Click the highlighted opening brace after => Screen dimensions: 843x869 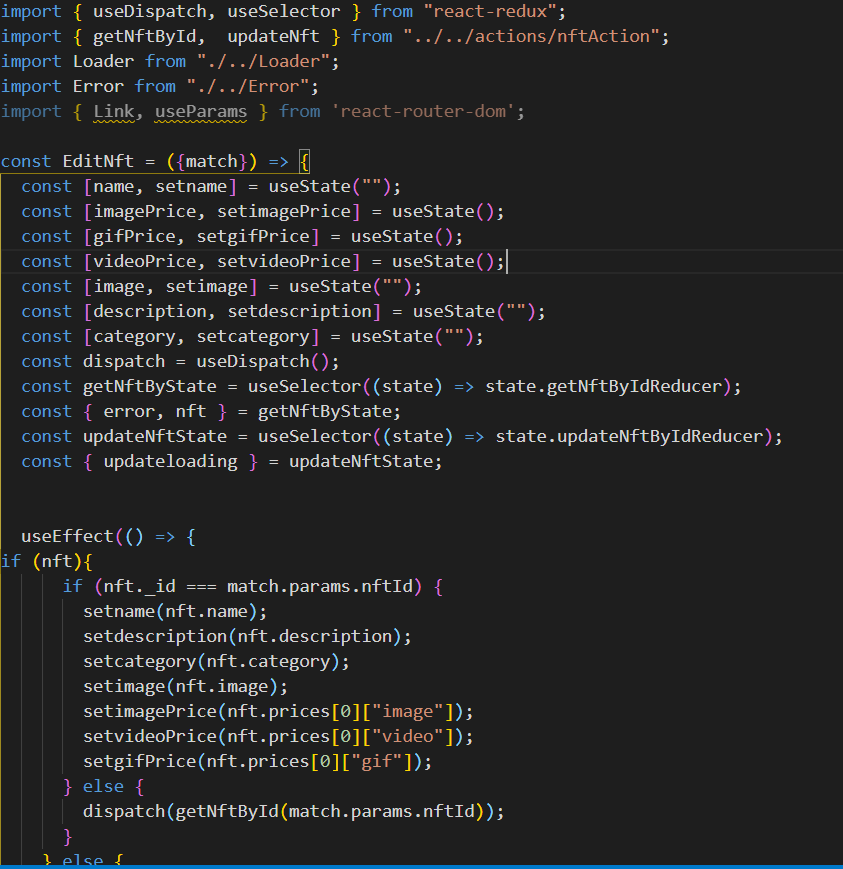coord(304,162)
